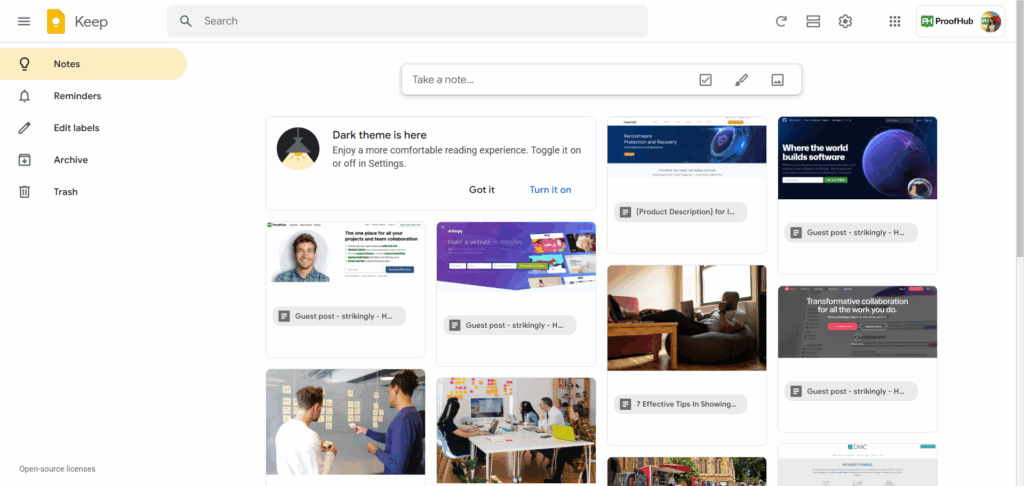Open the DMC website screenshot thumbnail
Viewport: 1024px width, 486px height.
pyautogui.click(x=857, y=464)
